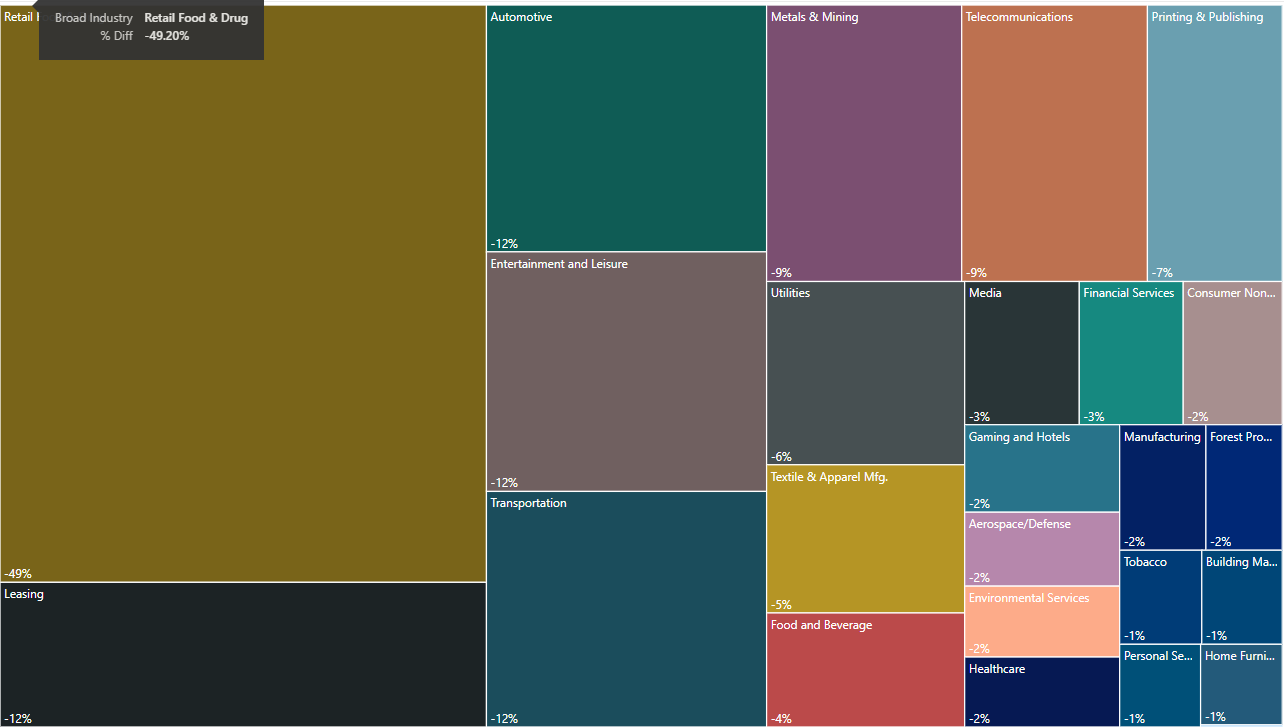This screenshot has width=1284, height=728.
Task: Click the -49% value label
Action: point(18,574)
